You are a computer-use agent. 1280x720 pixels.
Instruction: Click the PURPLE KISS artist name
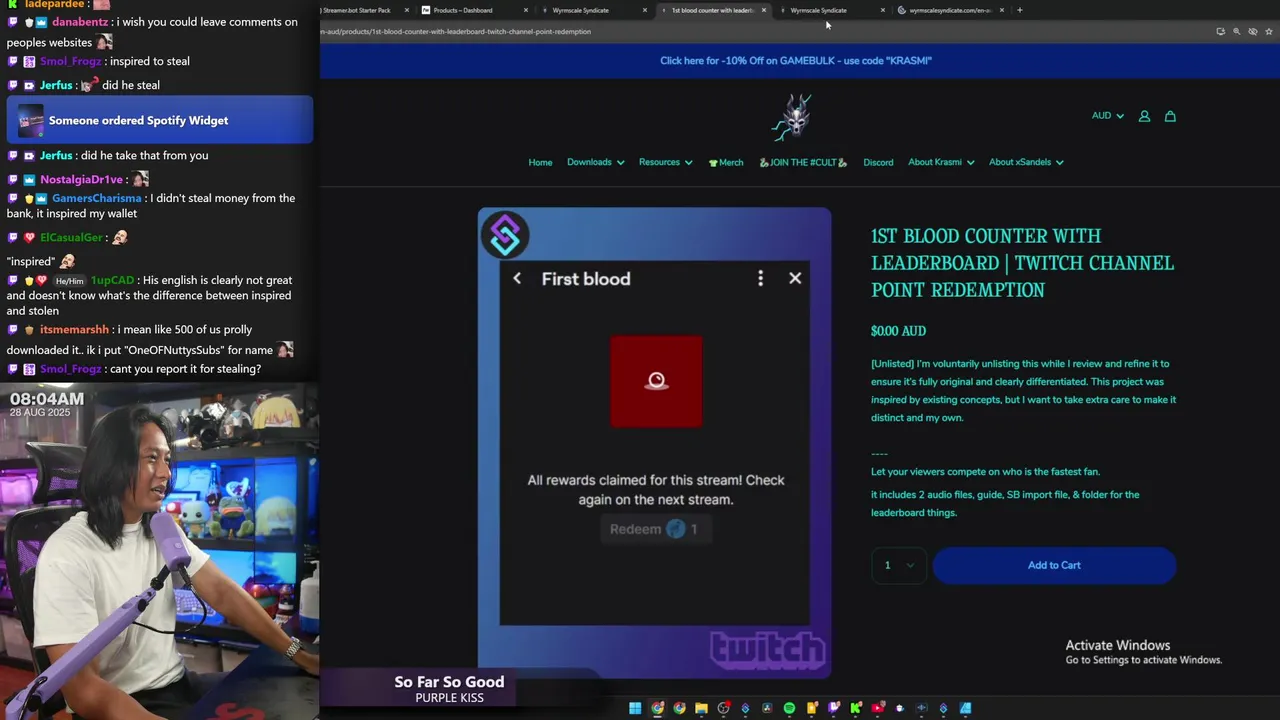[449, 698]
